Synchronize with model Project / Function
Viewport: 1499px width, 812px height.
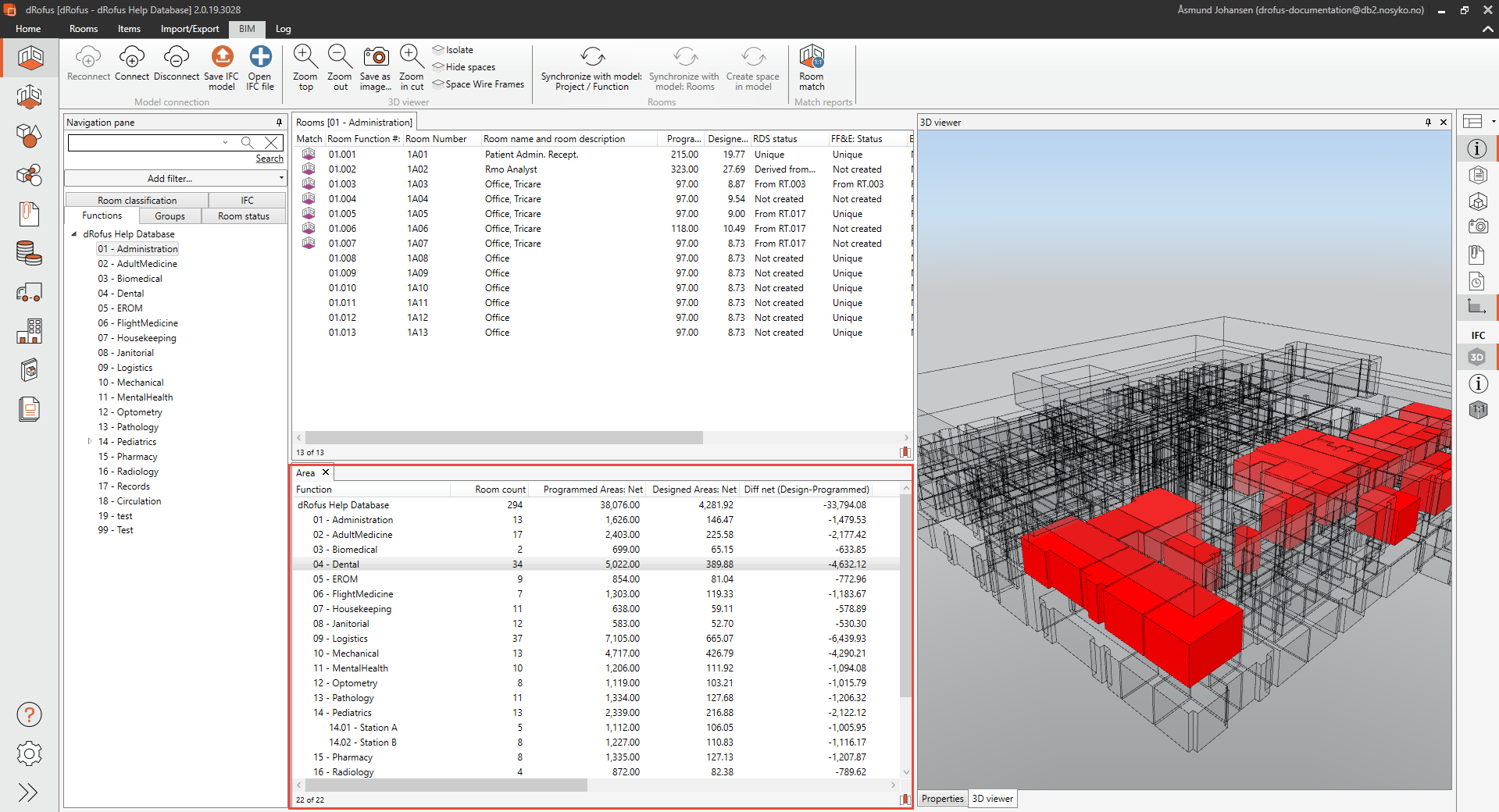click(591, 58)
